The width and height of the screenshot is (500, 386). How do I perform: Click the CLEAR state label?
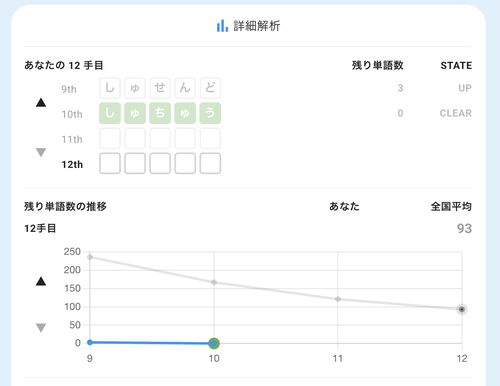(x=456, y=113)
